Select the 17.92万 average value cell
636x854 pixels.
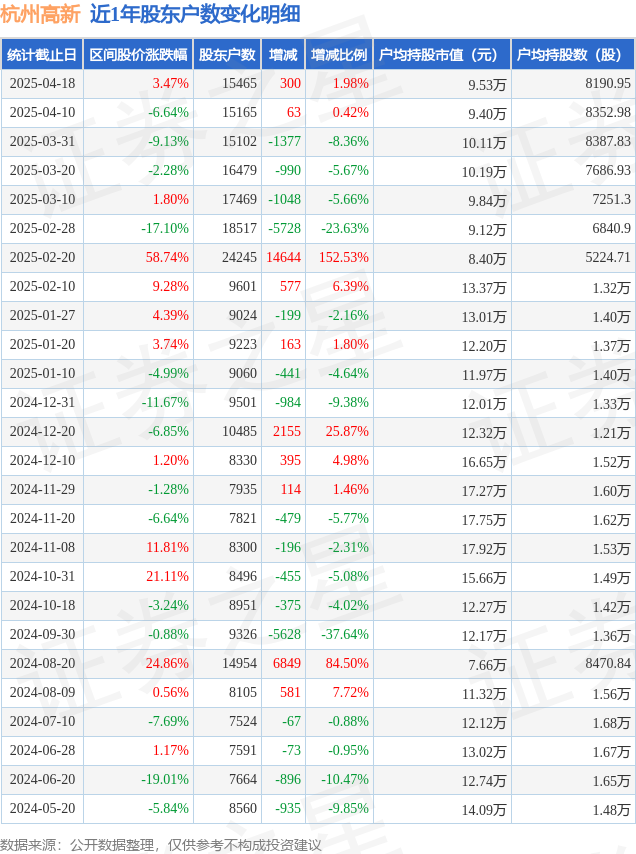(484, 548)
